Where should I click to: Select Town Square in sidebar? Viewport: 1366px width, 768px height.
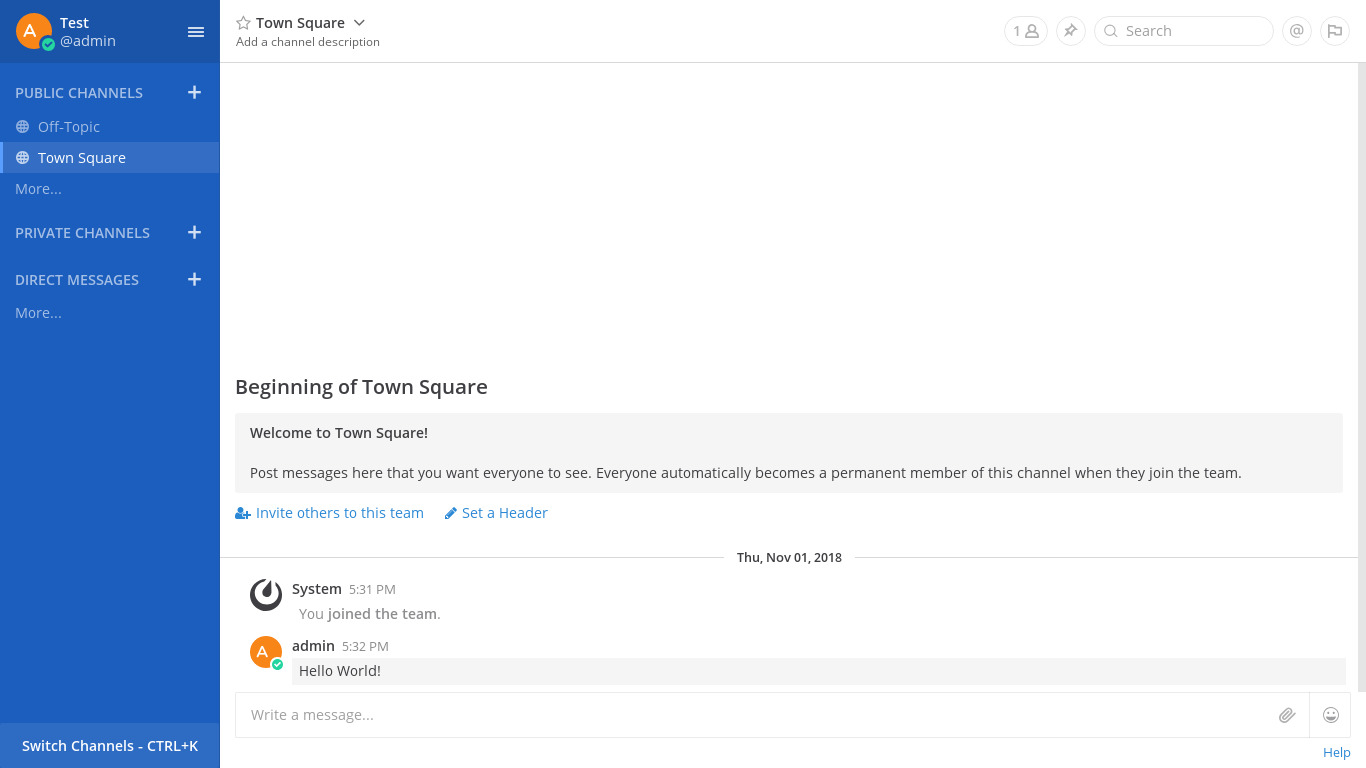[x=82, y=158]
